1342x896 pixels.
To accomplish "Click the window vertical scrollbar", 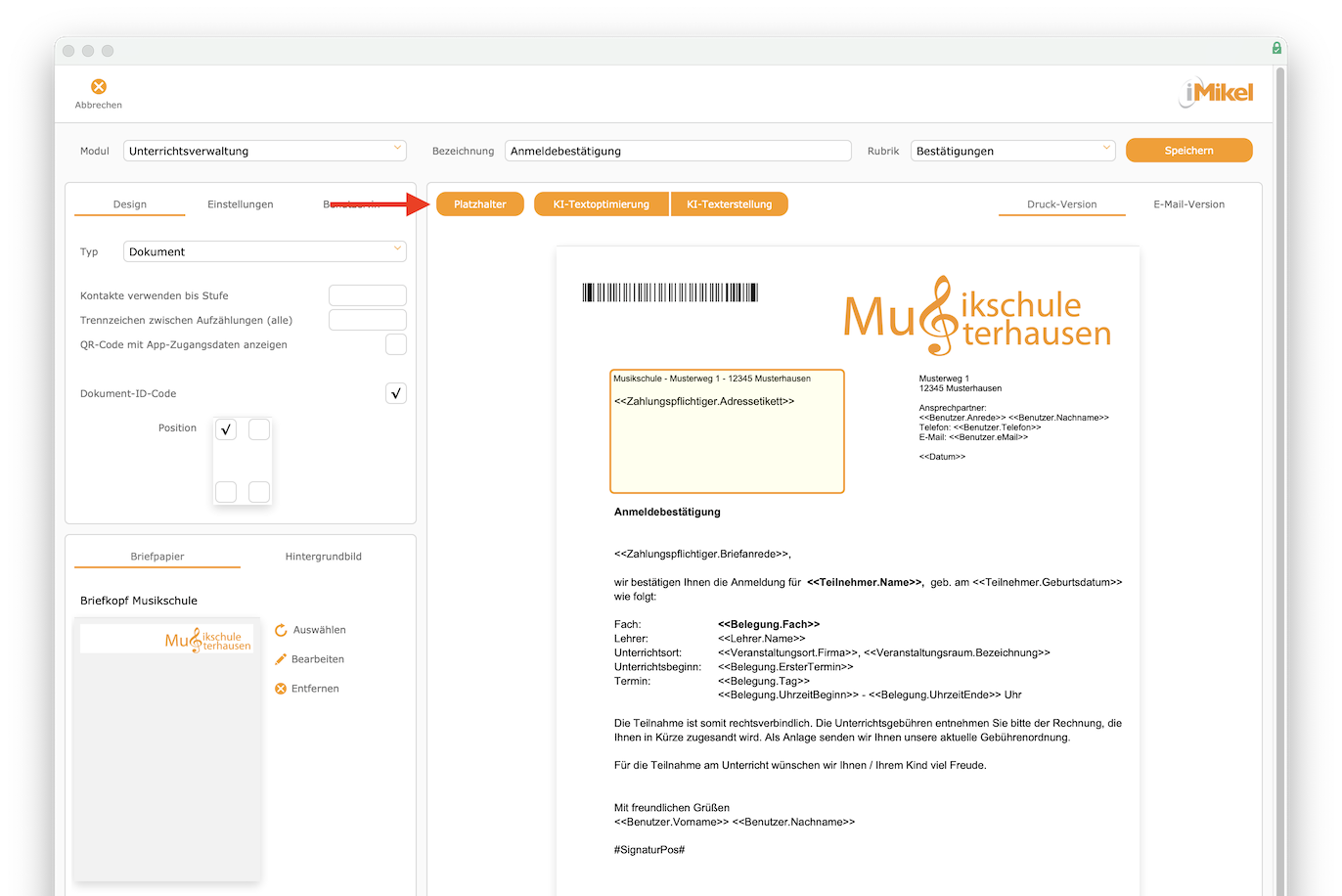I will click(x=1280, y=479).
